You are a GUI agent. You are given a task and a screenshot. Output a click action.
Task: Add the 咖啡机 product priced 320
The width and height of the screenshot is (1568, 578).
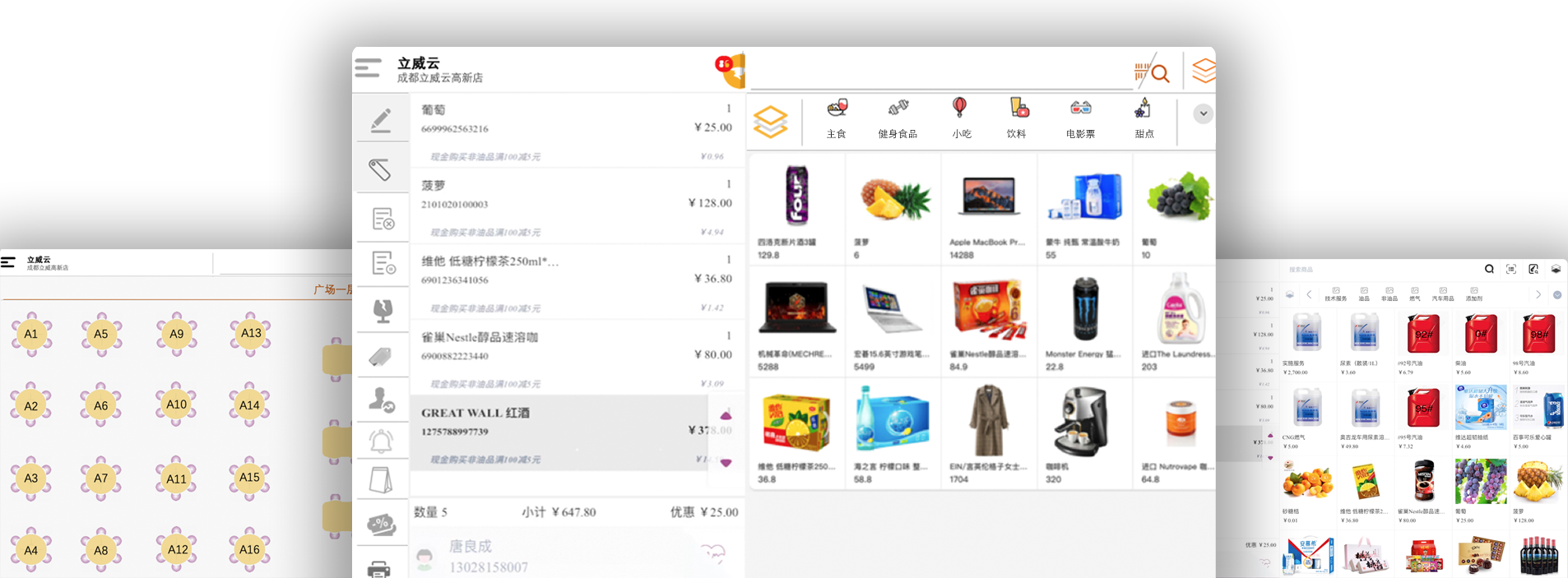[1085, 433]
